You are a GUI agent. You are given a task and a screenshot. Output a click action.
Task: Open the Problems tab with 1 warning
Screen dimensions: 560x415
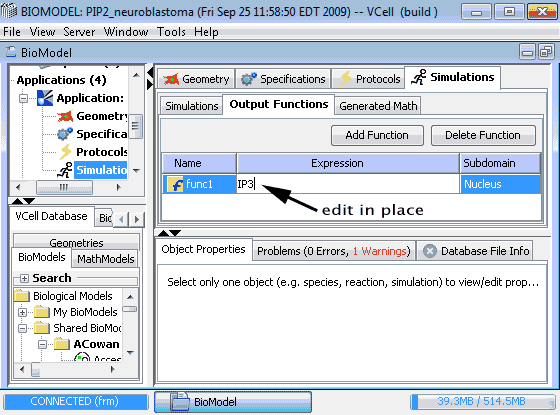334,251
